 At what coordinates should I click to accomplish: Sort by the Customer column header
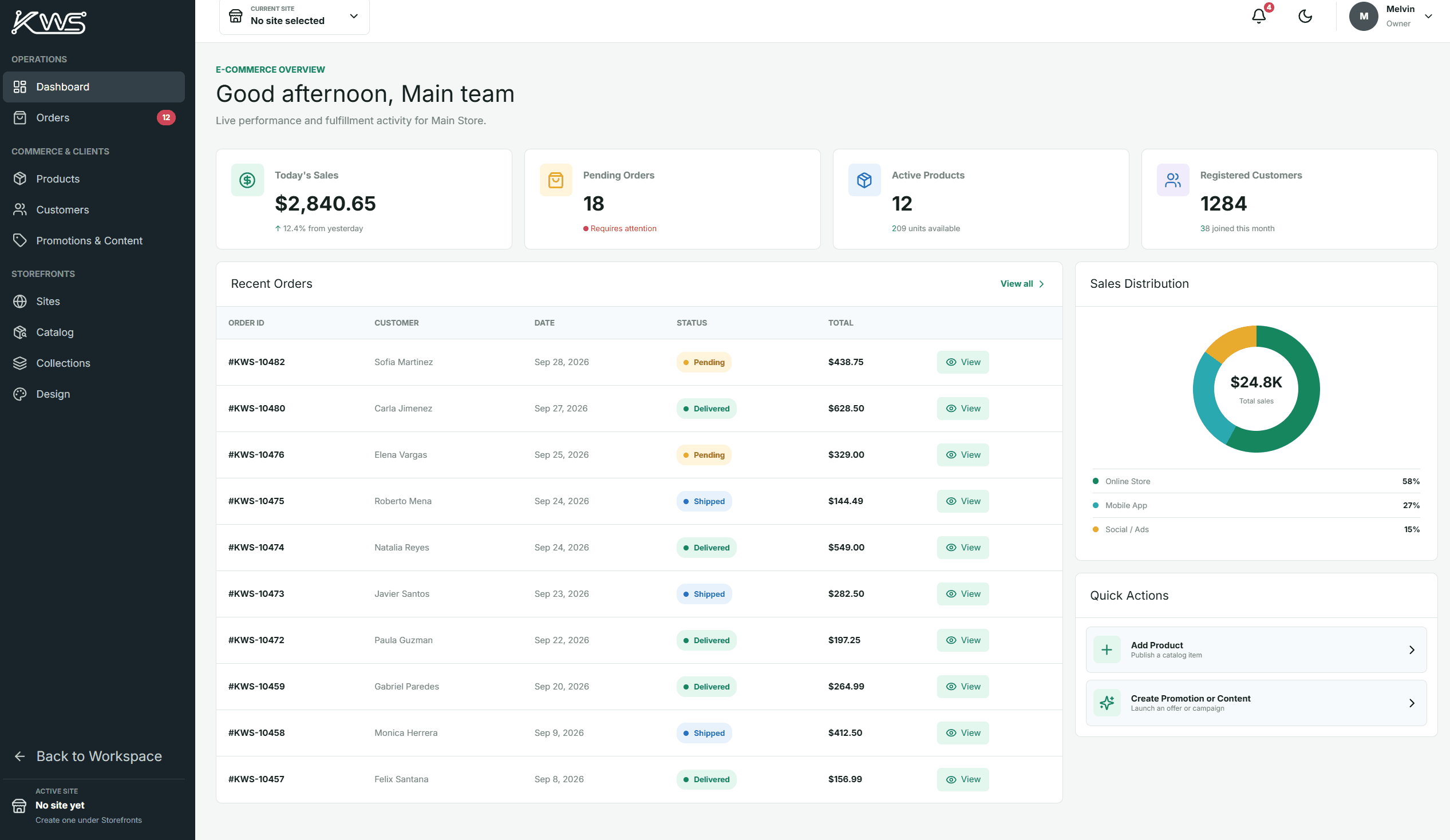coord(397,323)
